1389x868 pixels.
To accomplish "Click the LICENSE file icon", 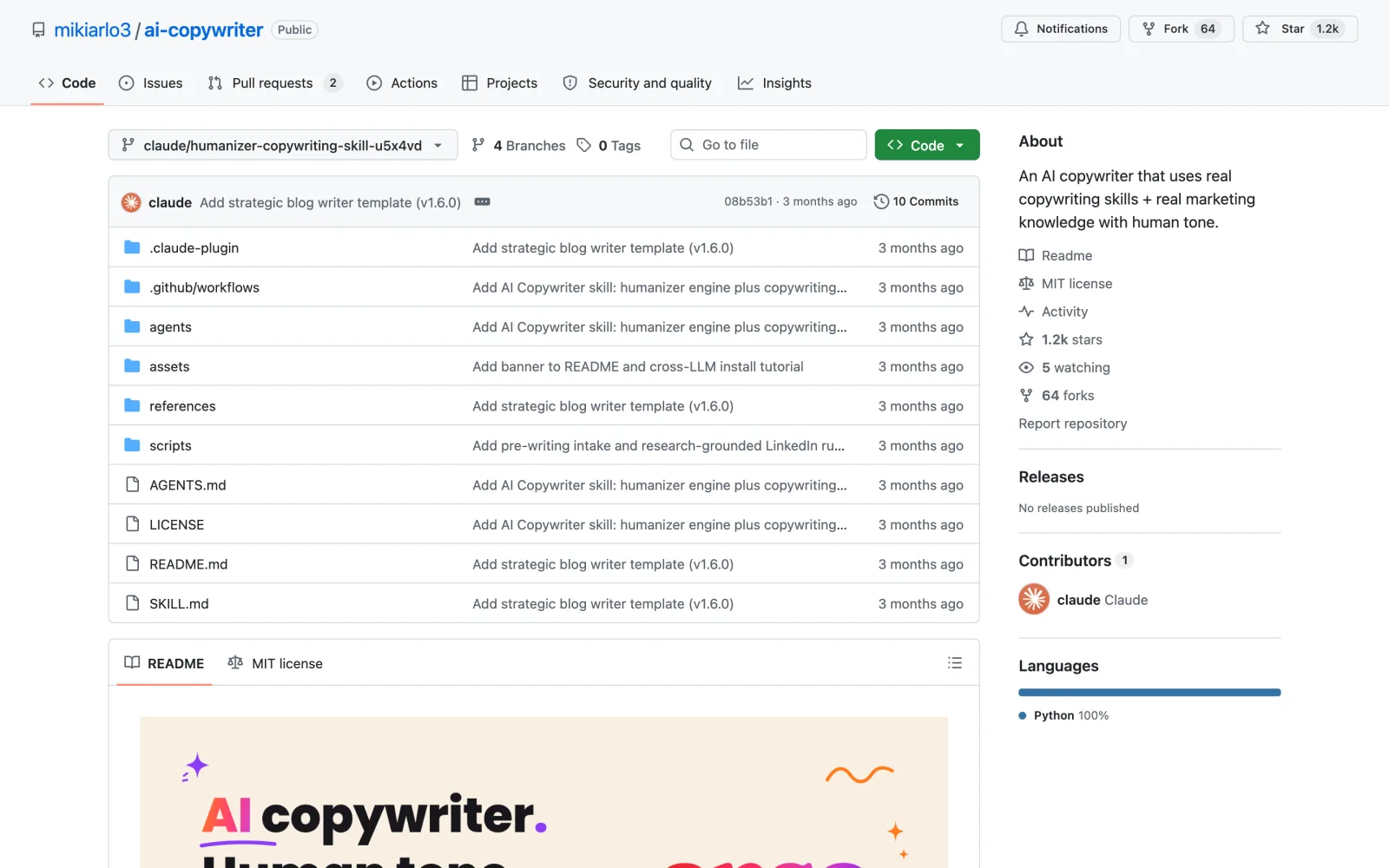I will point(132,524).
